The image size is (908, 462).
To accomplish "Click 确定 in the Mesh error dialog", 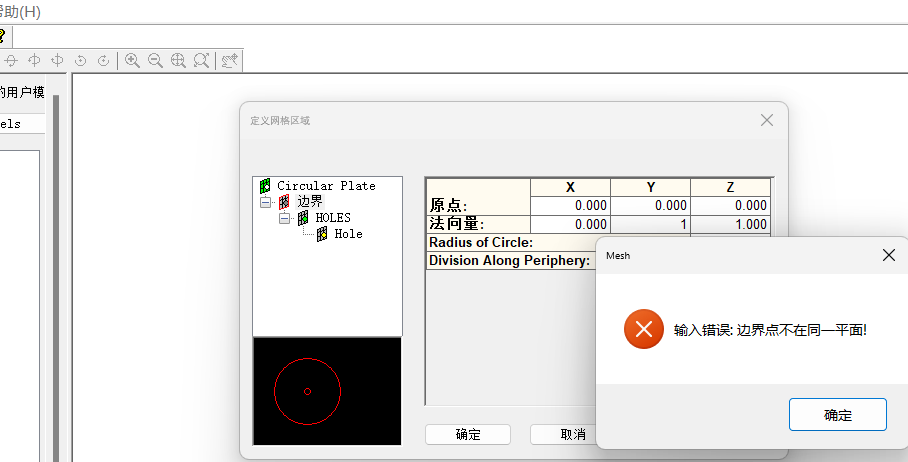I will click(837, 415).
